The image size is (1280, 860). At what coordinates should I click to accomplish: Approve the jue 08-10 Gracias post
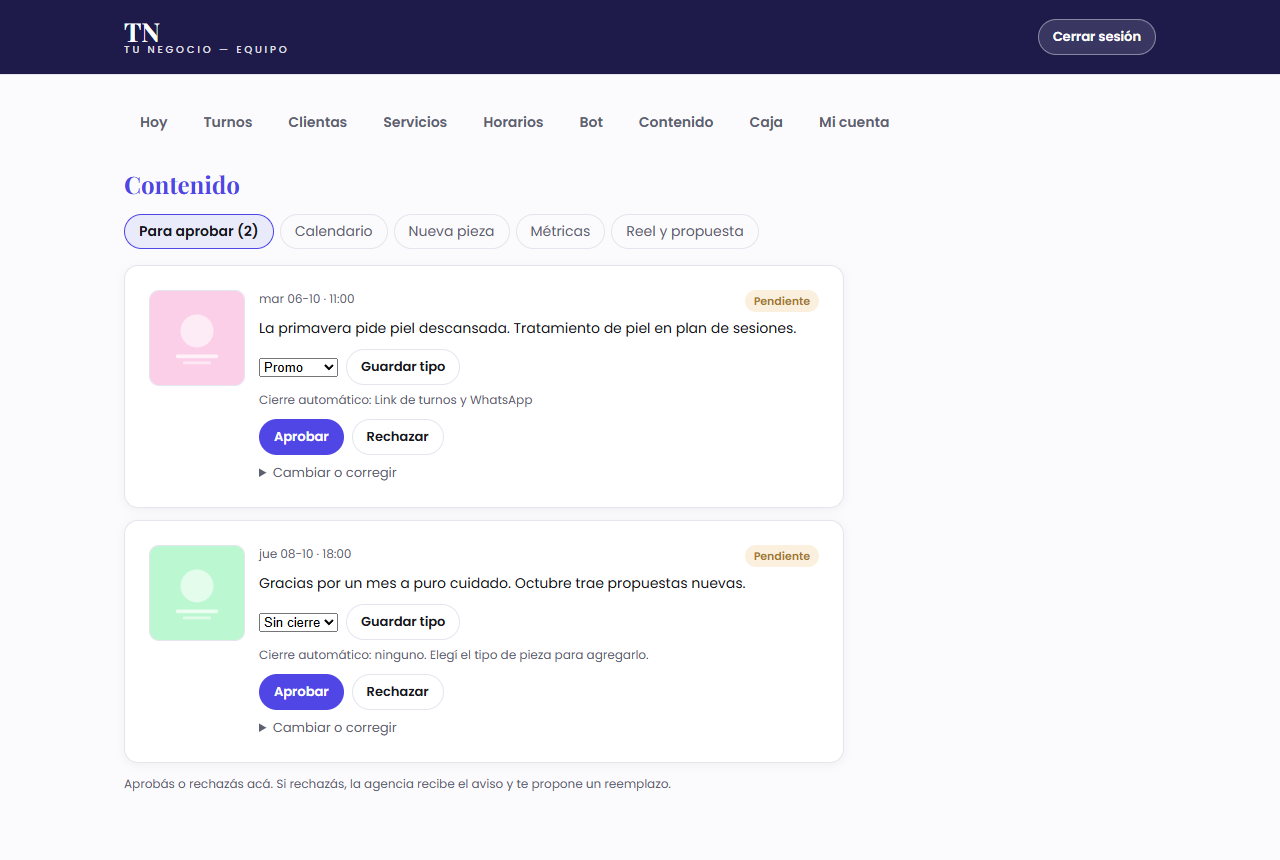pos(301,692)
